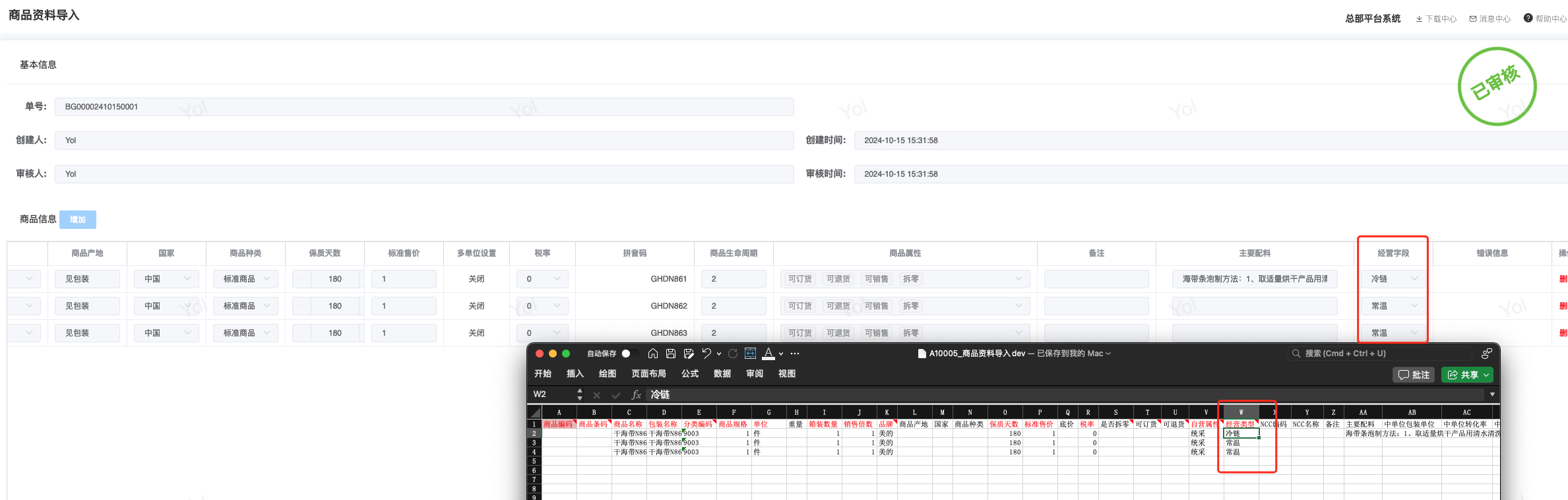
Task: Select column W header in spreadsheet
Action: (1241, 412)
